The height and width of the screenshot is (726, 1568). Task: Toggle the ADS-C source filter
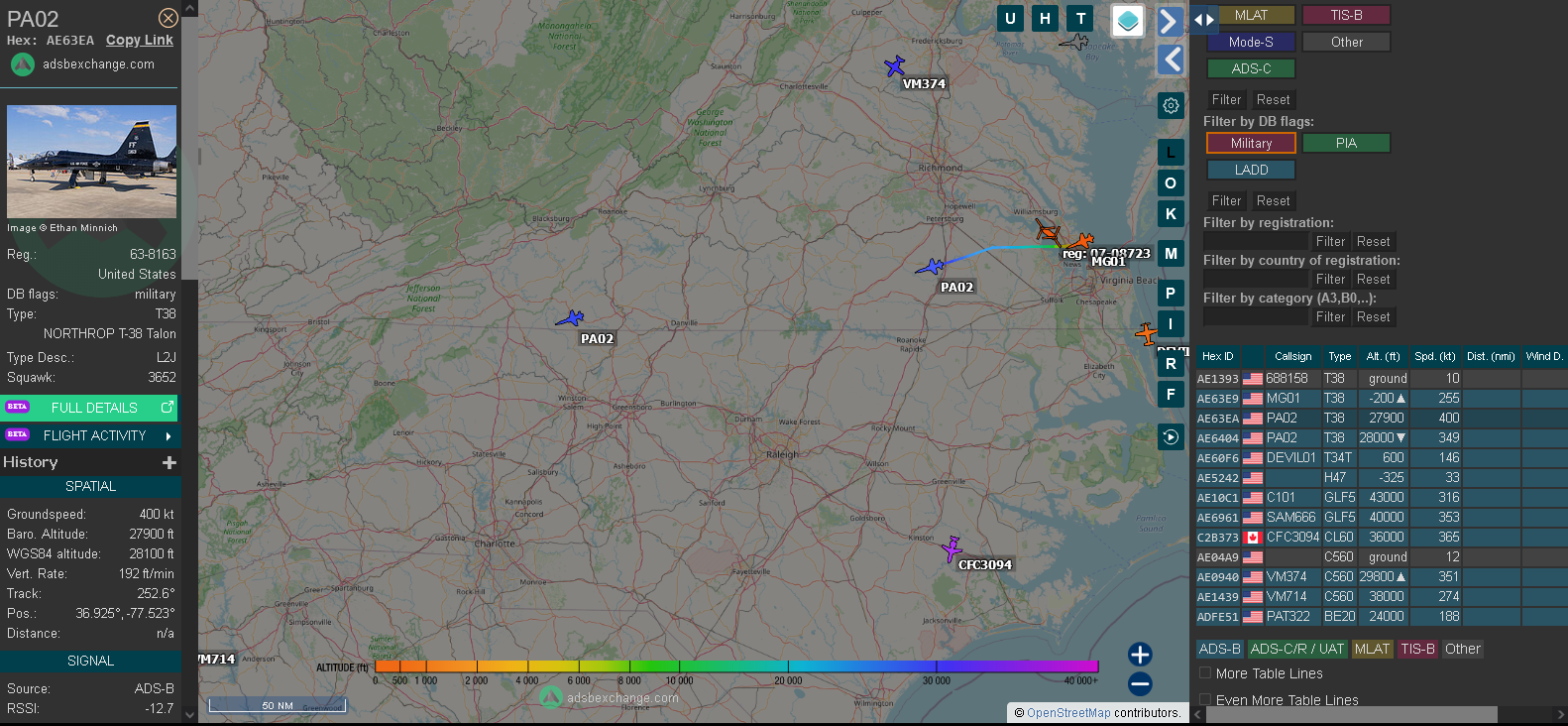click(1251, 68)
